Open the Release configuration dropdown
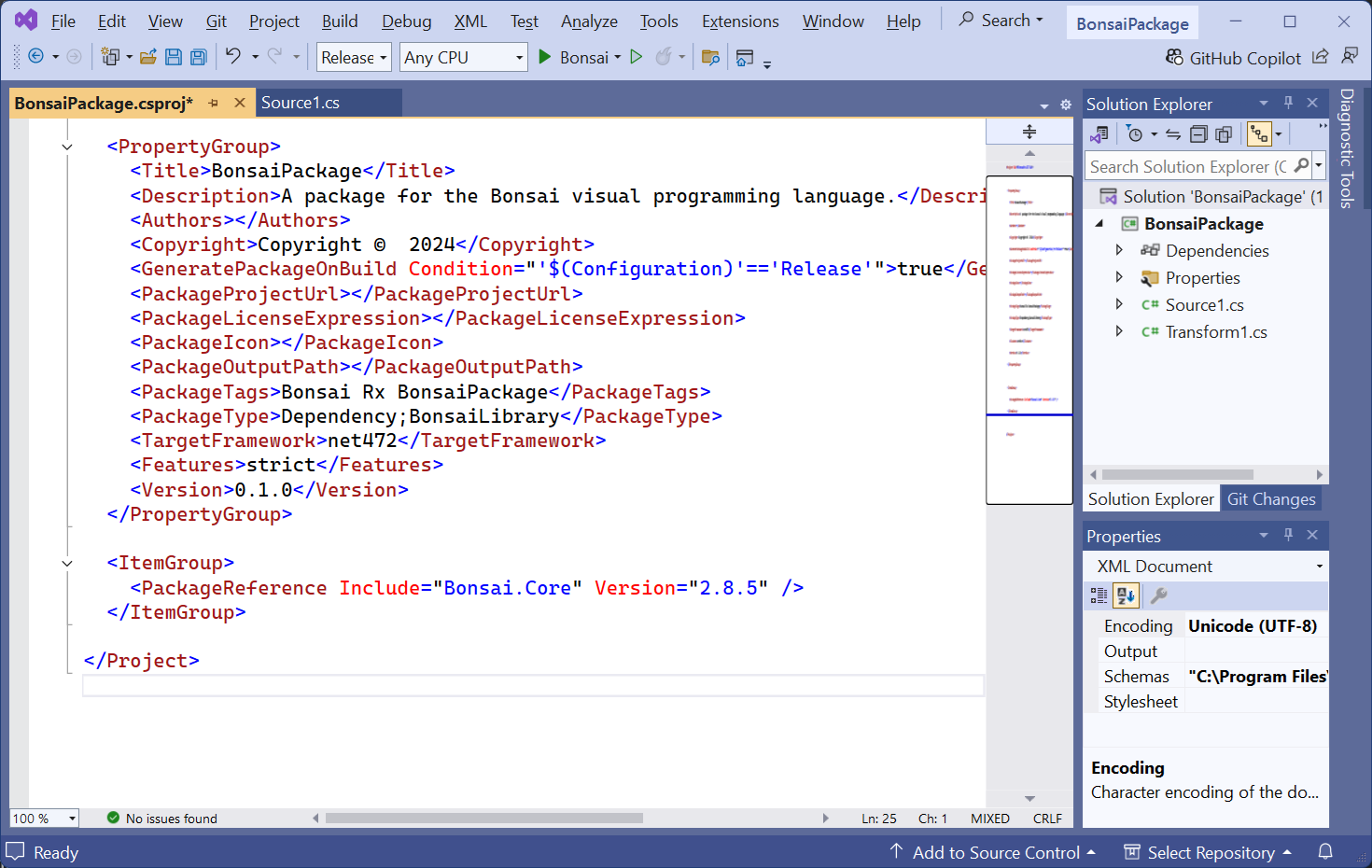The height and width of the screenshot is (868, 1372). (x=354, y=57)
